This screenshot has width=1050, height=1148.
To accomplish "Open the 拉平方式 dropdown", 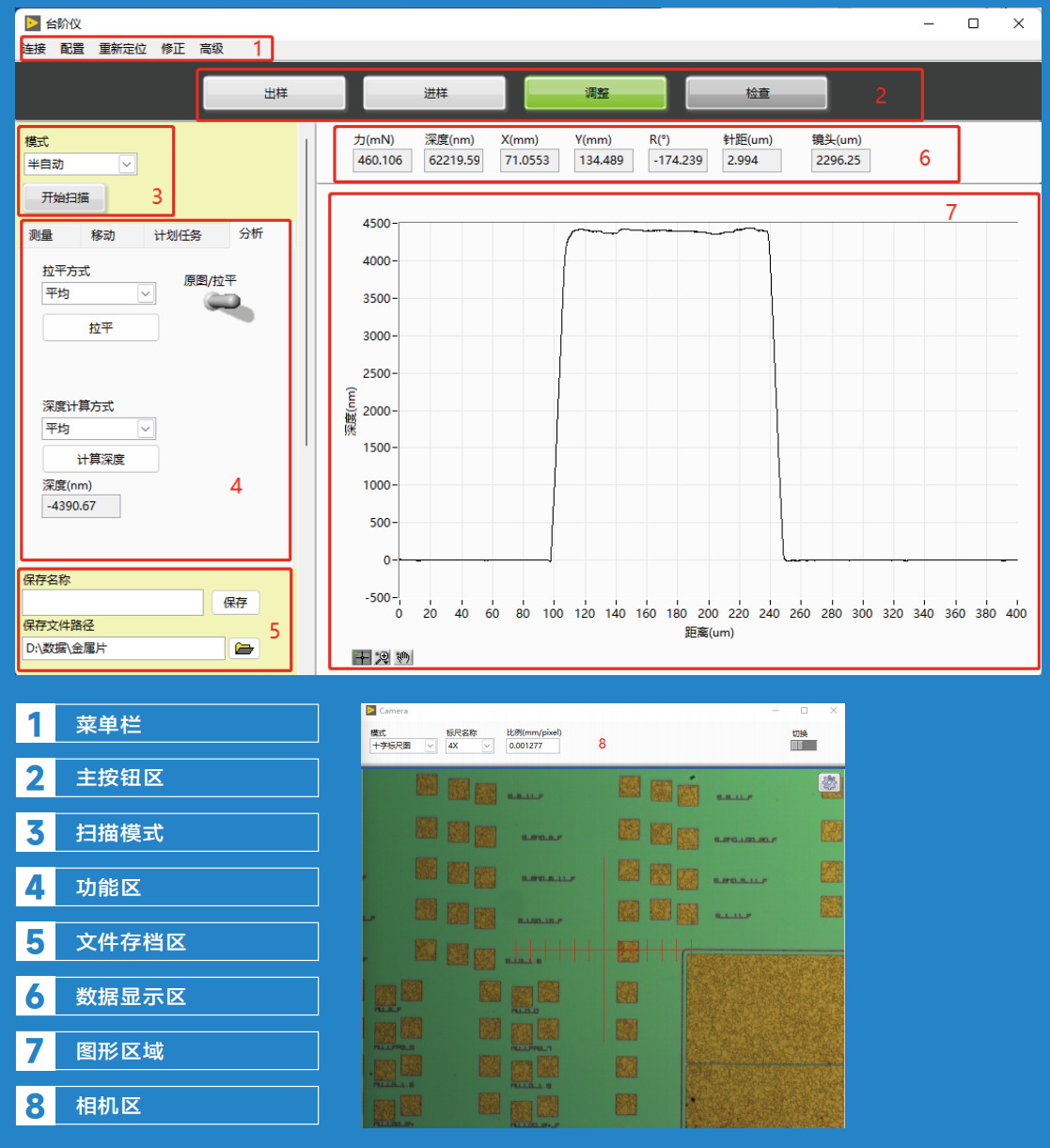I will tap(146, 293).
